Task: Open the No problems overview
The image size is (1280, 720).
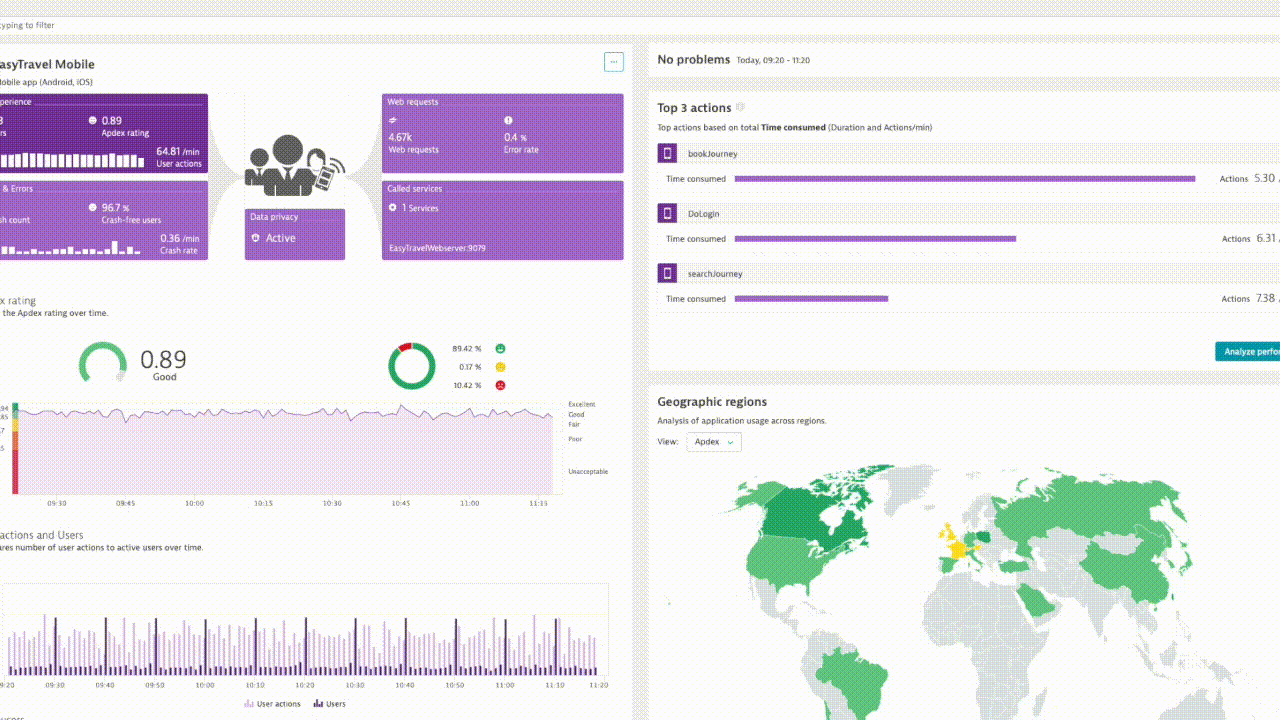Action: pyautogui.click(x=692, y=59)
